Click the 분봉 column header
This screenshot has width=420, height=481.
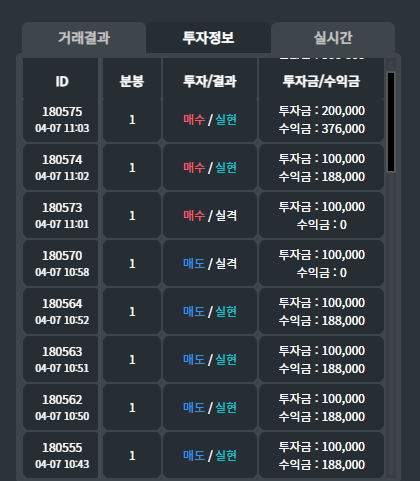click(x=132, y=81)
